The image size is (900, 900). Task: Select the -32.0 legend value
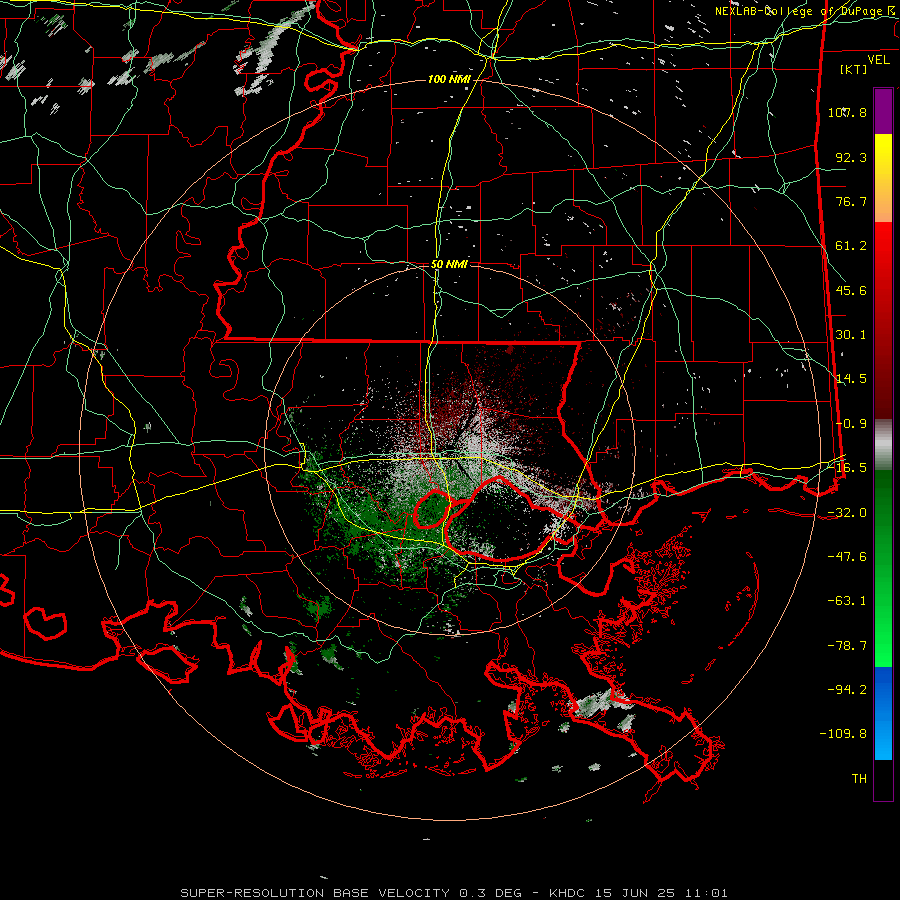847,513
